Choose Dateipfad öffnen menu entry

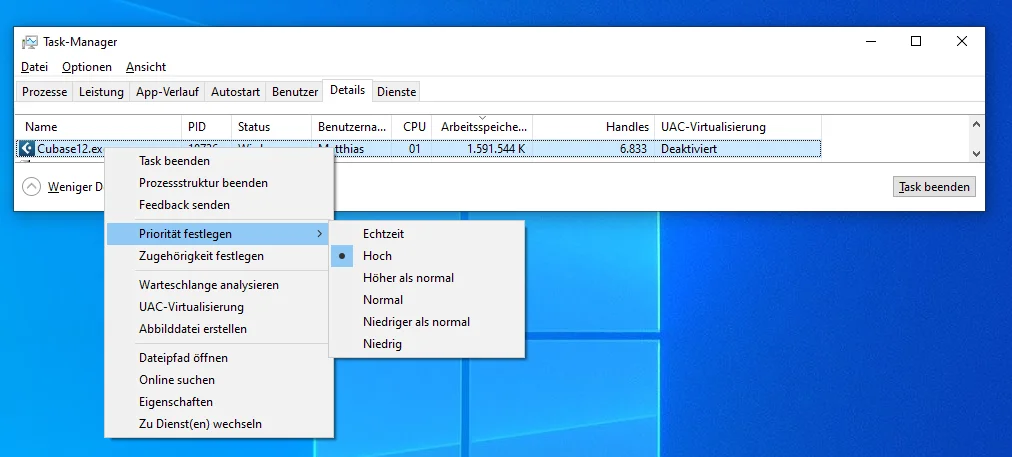219,358
